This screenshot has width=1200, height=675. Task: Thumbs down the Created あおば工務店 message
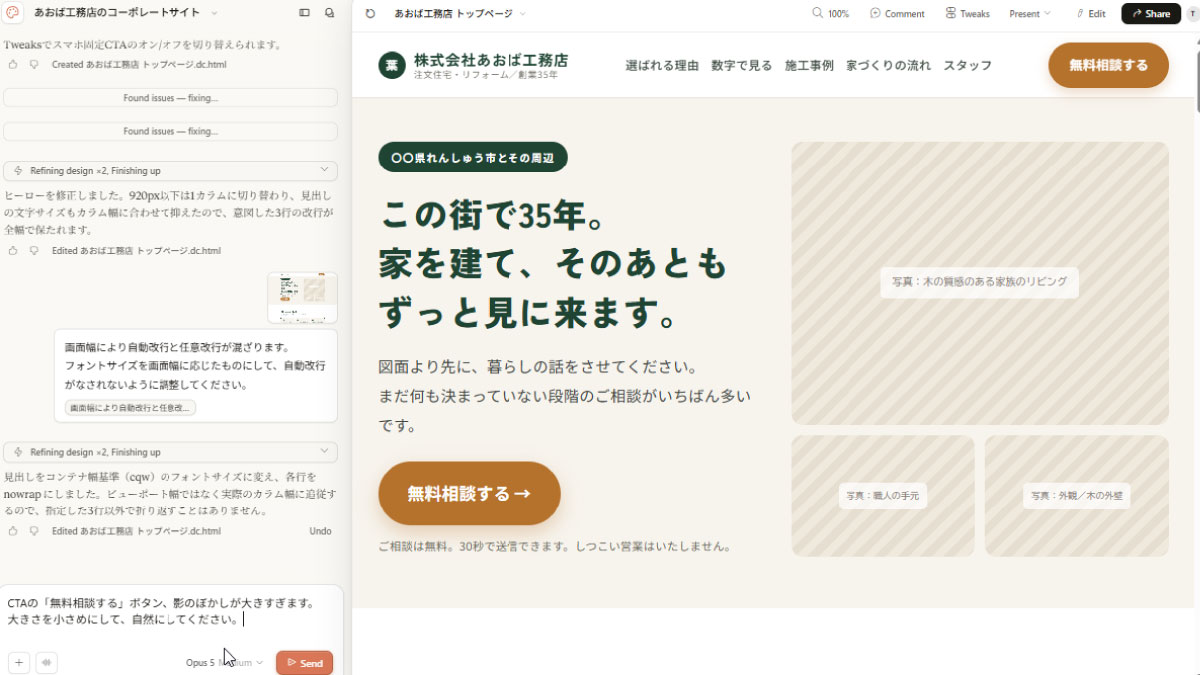click(34, 64)
